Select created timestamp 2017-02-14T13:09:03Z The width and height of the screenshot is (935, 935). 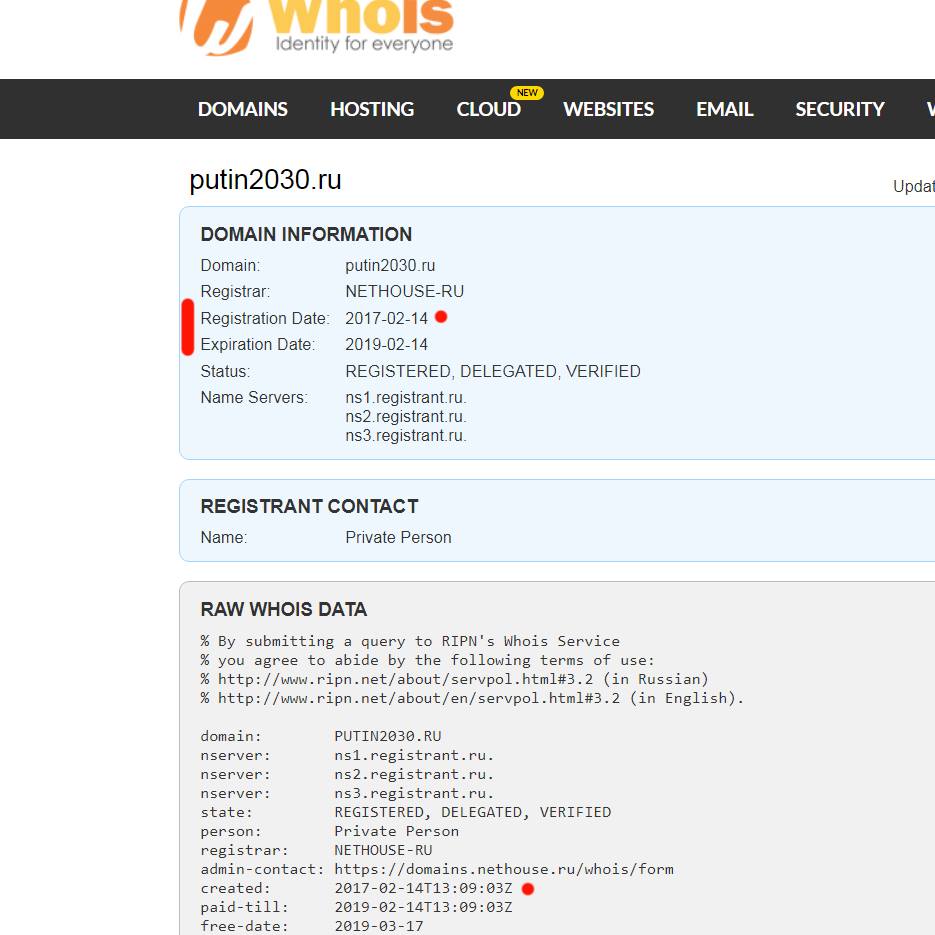[x=423, y=888]
